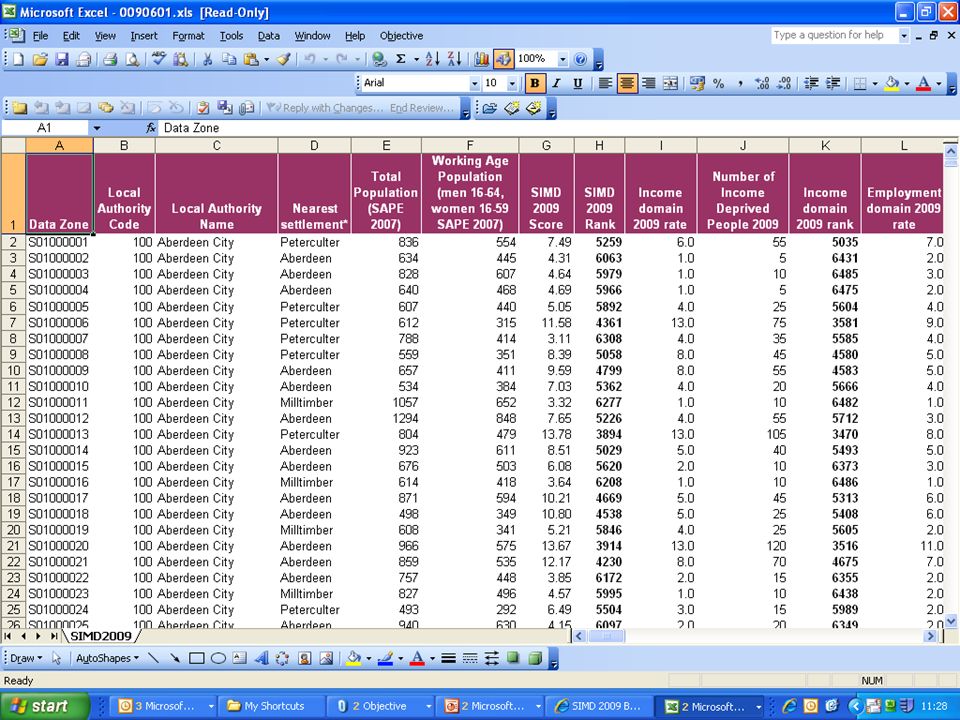Viewport: 960px width, 720px height.
Task: Apply currency style format
Action: pos(697,83)
